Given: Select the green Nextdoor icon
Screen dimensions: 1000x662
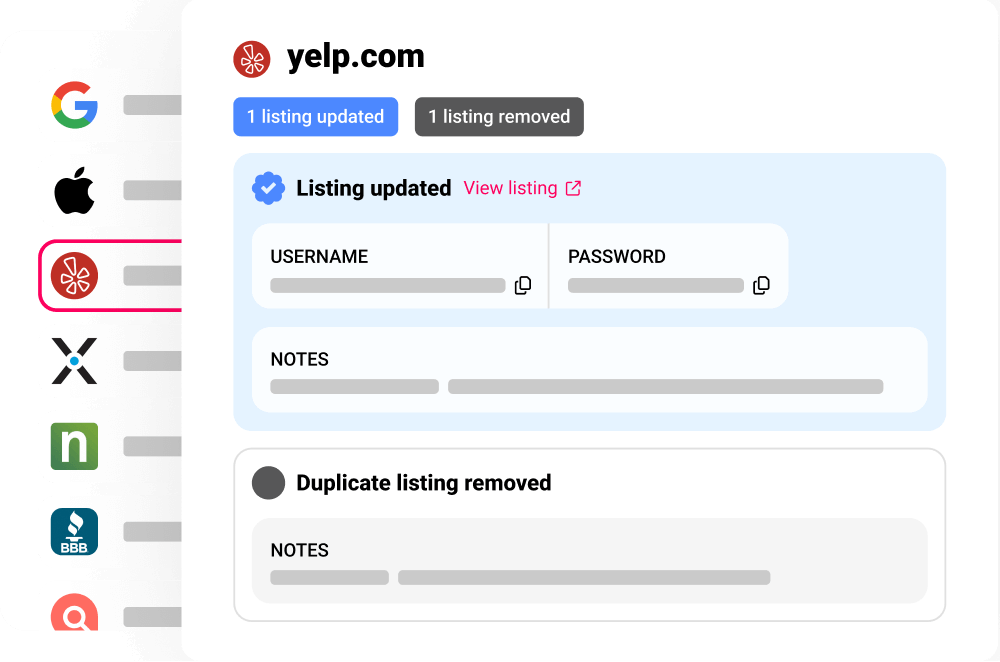Looking at the screenshot, I should (74, 446).
